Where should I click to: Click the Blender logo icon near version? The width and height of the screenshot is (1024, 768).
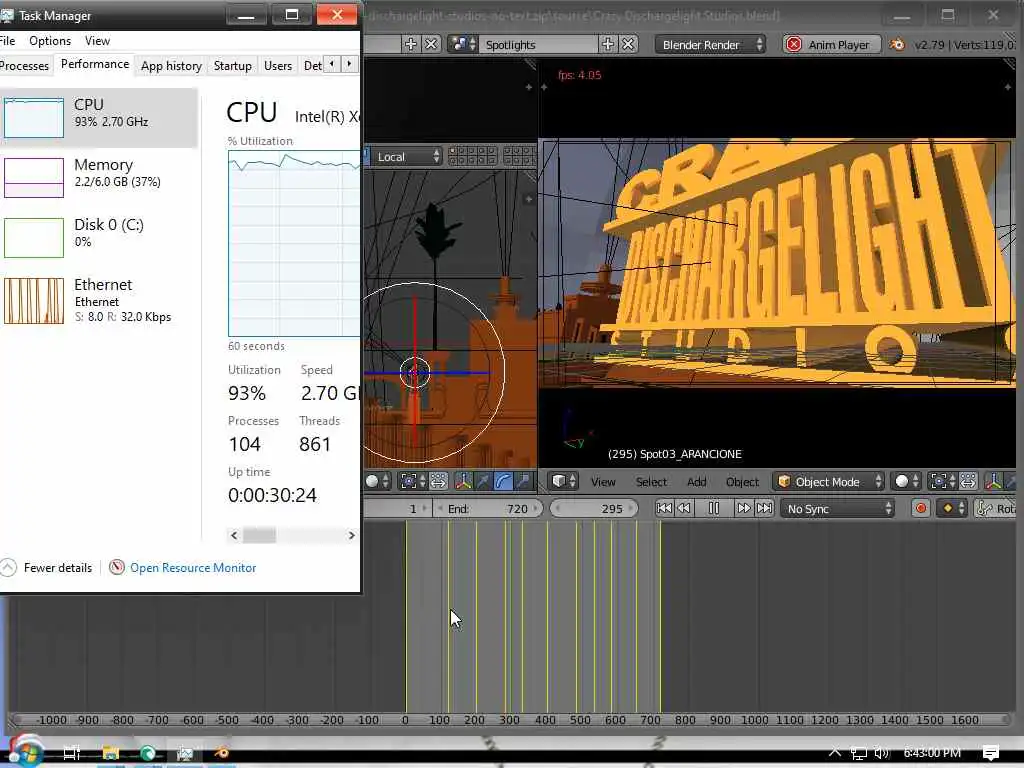point(898,44)
